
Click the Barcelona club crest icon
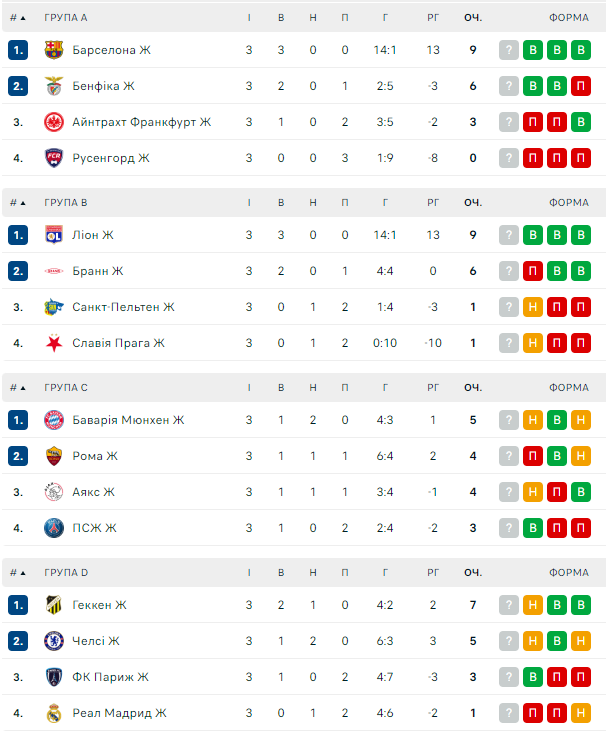tap(54, 50)
